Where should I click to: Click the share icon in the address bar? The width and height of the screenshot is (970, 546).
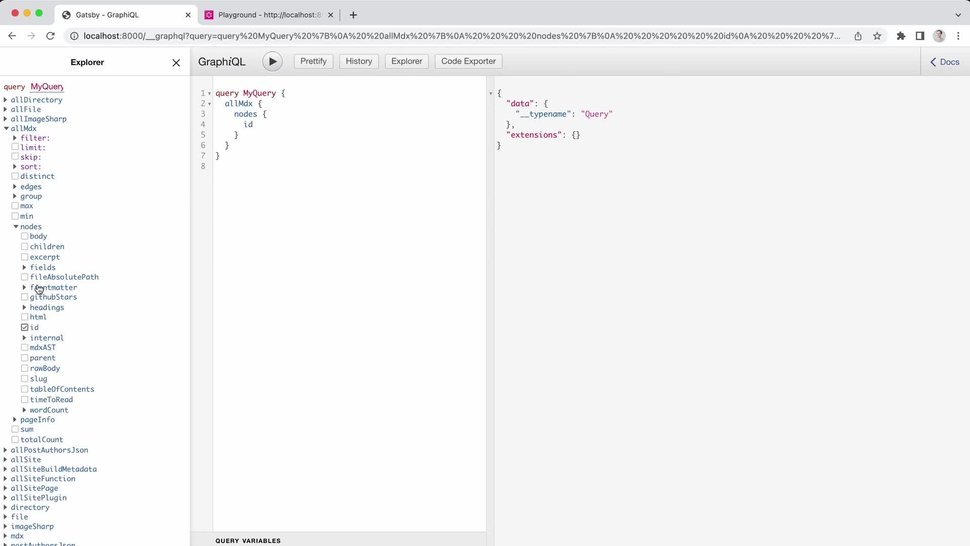858,36
